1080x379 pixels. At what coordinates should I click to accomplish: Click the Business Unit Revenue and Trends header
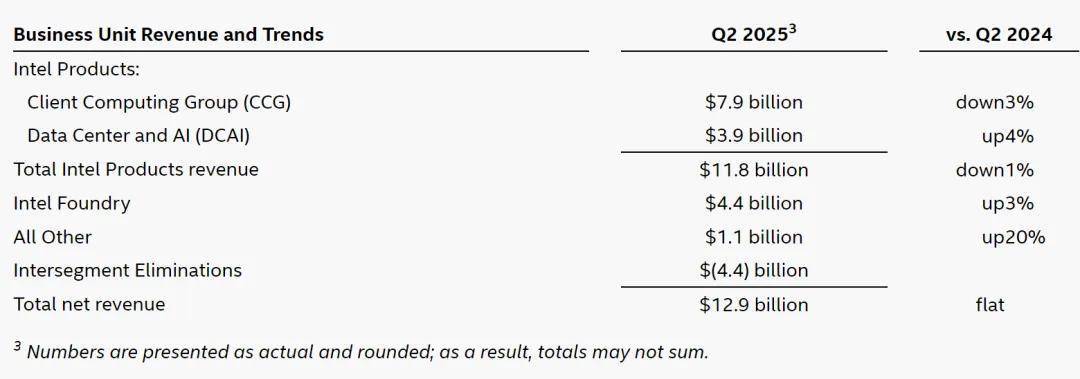[x=168, y=34]
